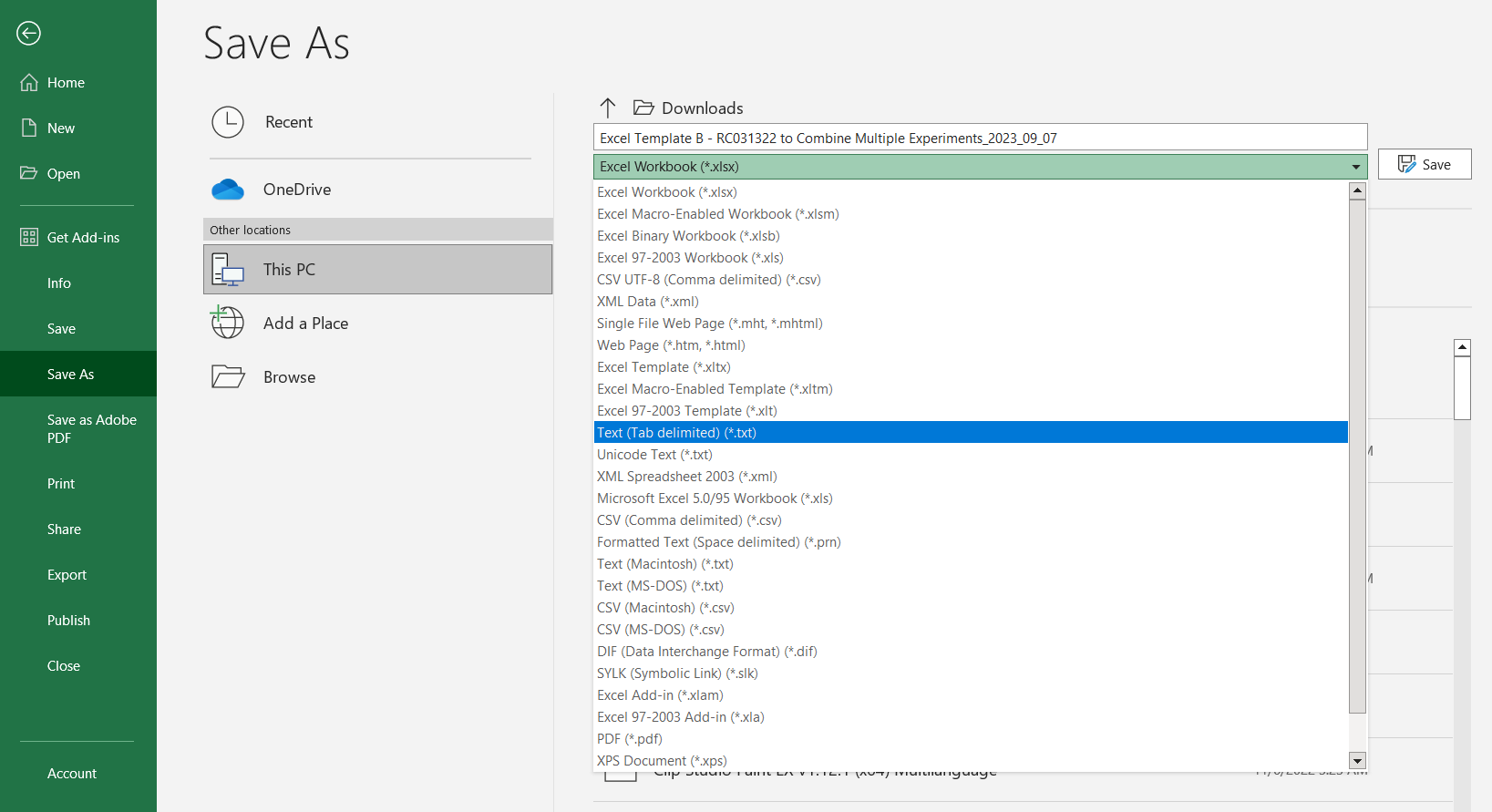Click the Recent clock icon
1492x812 pixels.
coord(228,122)
